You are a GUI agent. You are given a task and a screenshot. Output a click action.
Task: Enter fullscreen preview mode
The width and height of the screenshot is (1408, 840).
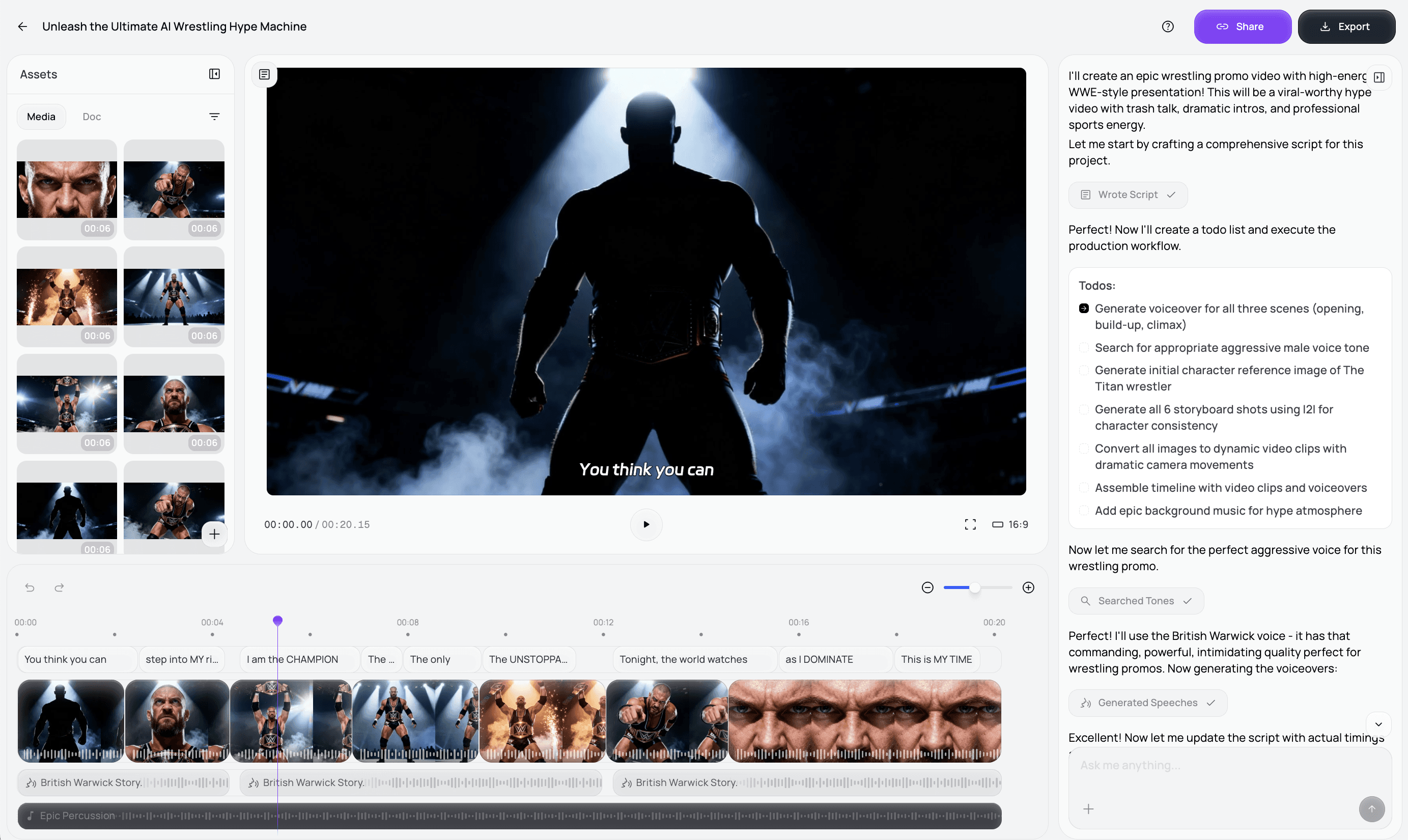pyautogui.click(x=970, y=525)
